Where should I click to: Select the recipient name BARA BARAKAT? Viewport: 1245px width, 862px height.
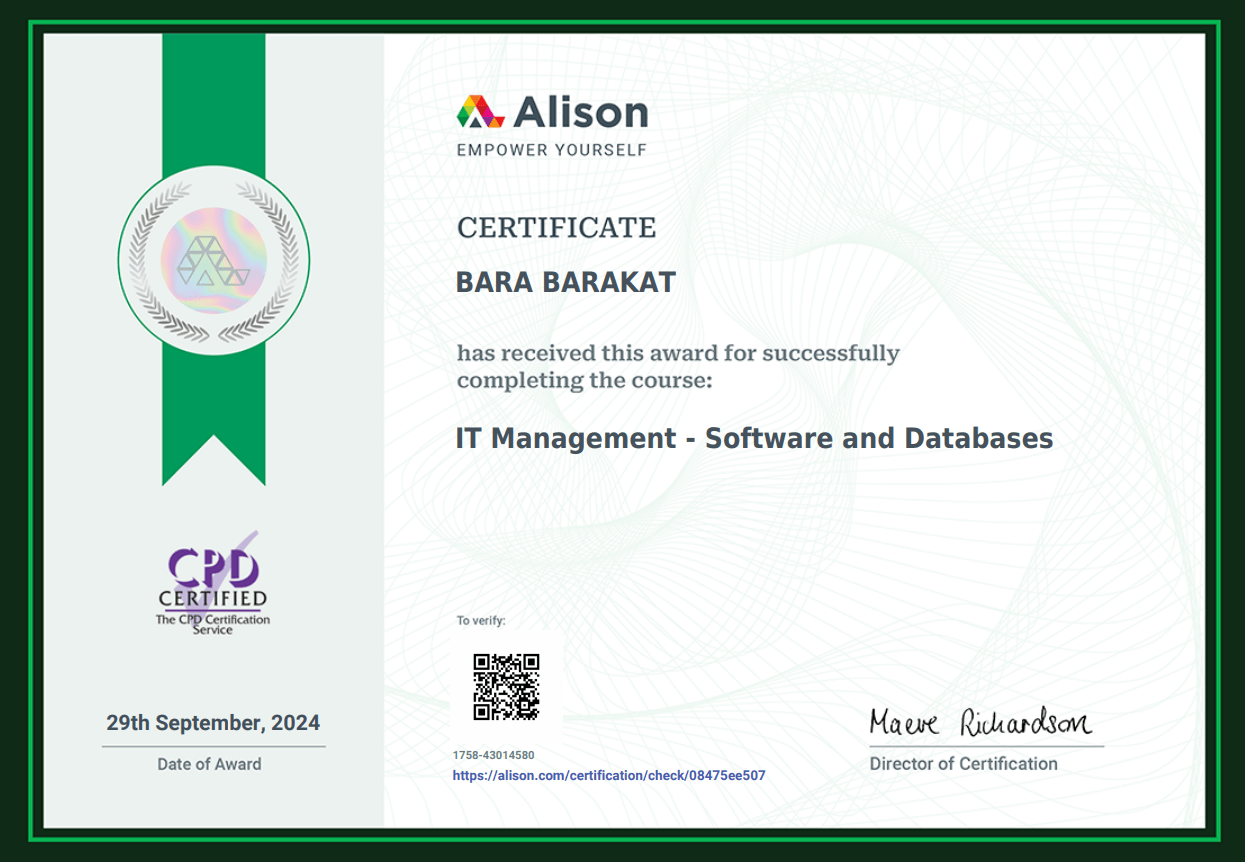[x=565, y=283]
